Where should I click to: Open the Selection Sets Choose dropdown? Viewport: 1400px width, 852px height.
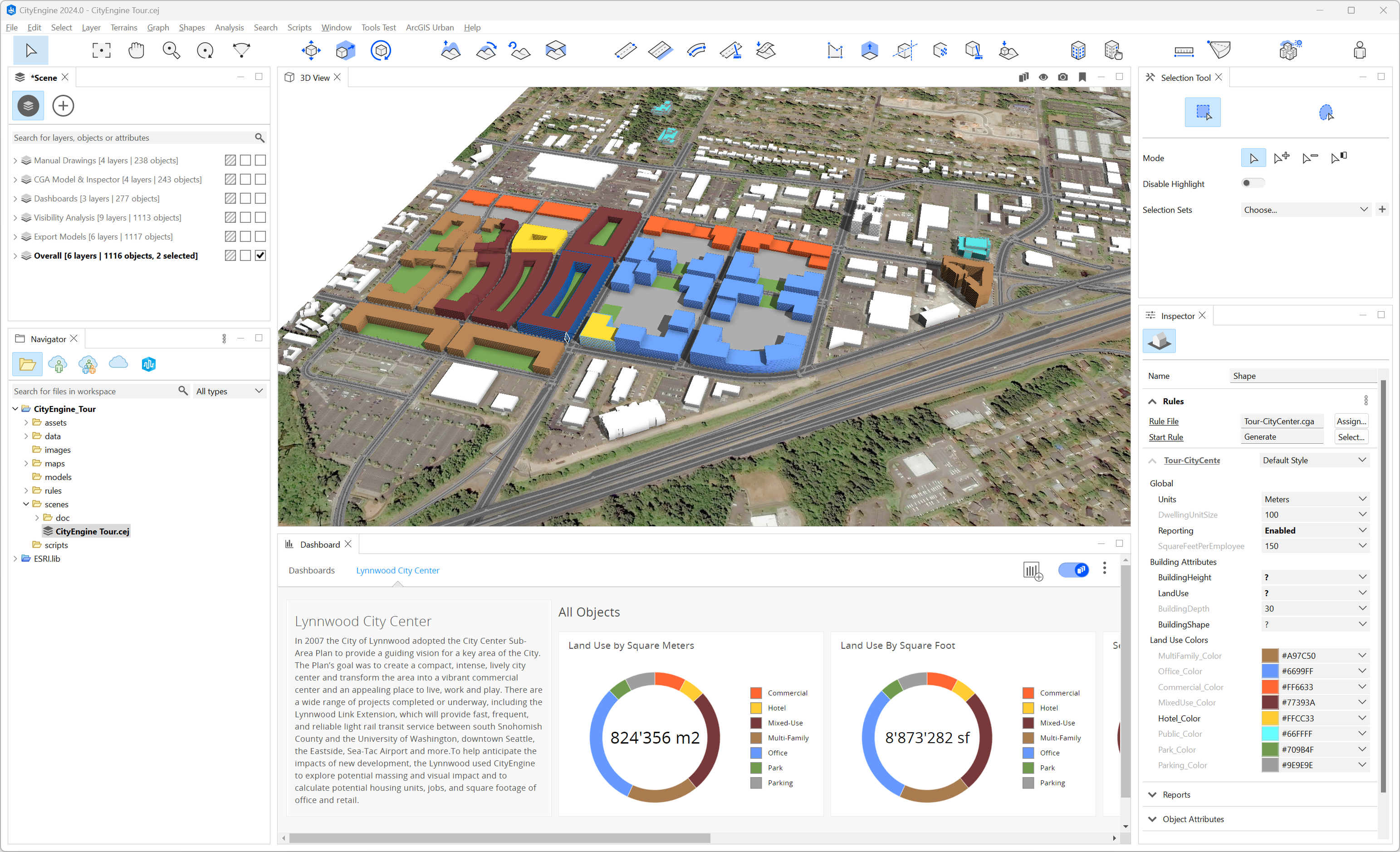coord(1305,210)
